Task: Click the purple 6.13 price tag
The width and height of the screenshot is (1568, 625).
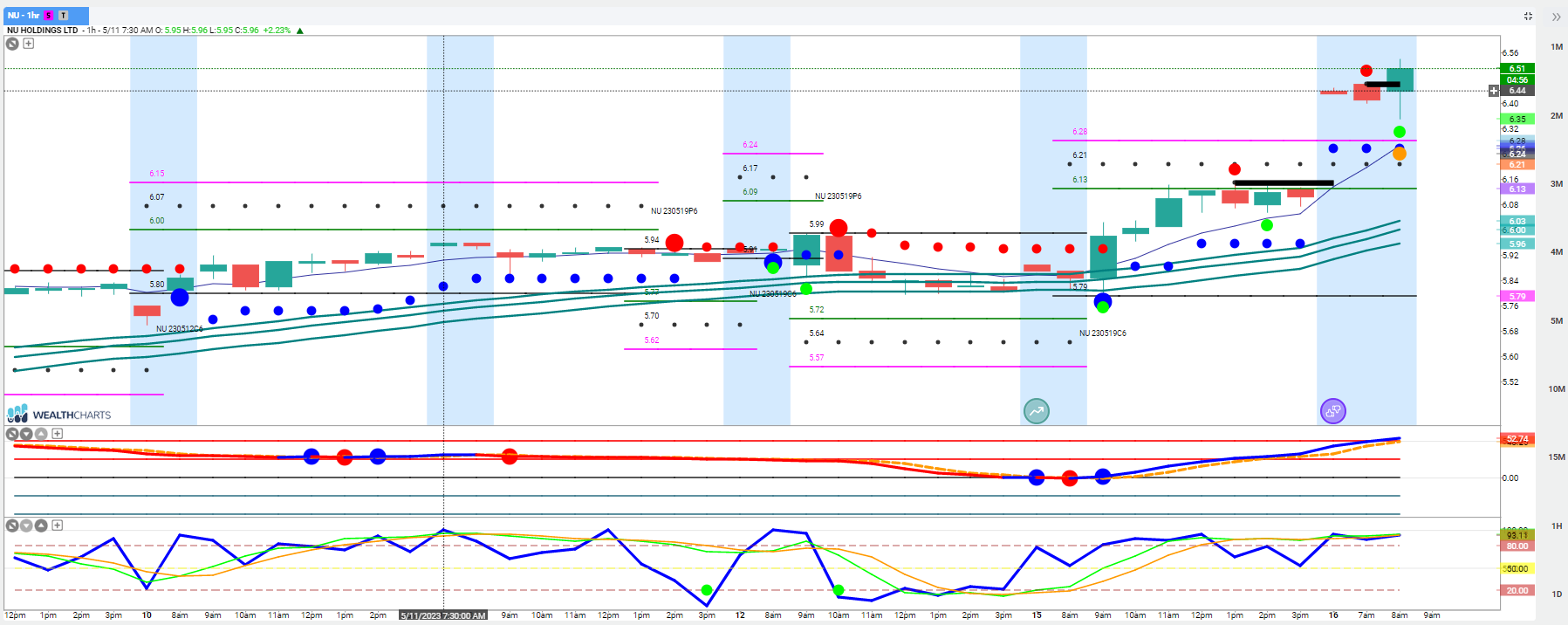Action: tap(1517, 189)
